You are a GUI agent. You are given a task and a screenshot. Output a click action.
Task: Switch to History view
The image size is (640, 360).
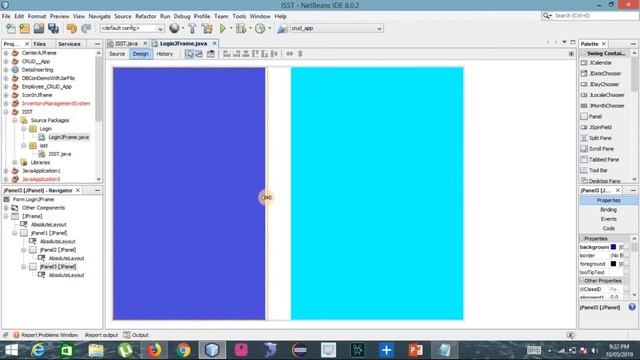(164, 54)
